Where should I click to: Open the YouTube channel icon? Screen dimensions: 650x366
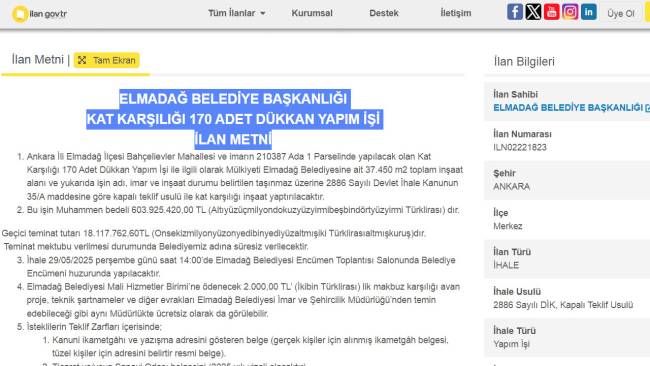[x=551, y=12]
